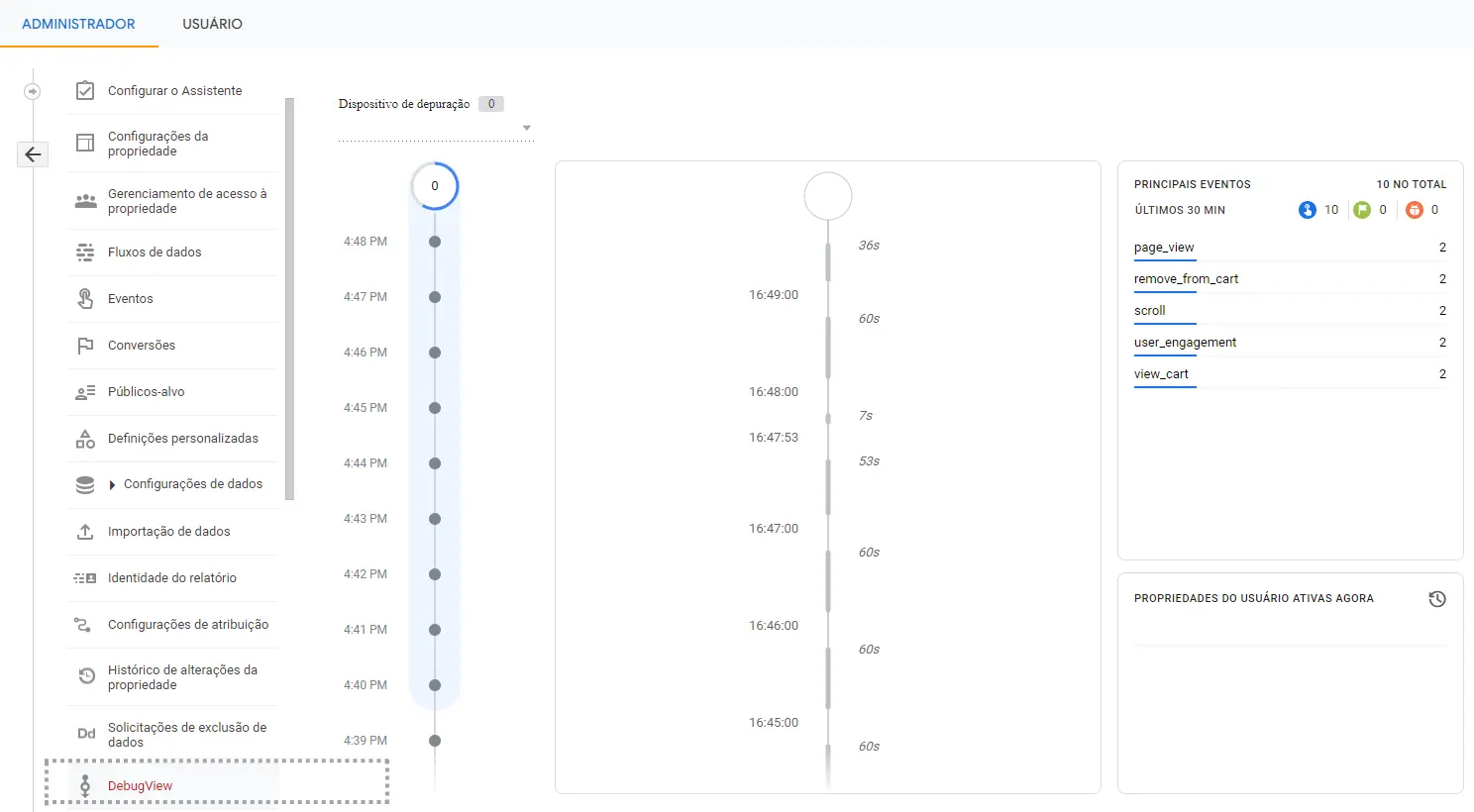The height and width of the screenshot is (812, 1474).
Task: Open the remove_from_cart event
Action: pos(1186,279)
